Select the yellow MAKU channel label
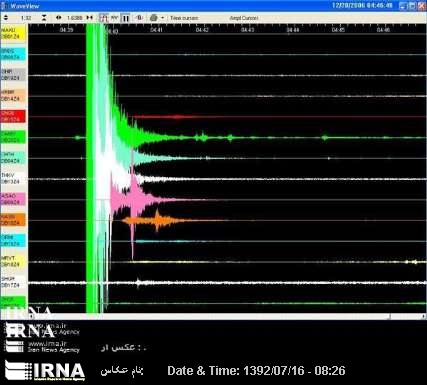The image size is (427, 385). click(x=13, y=34)
